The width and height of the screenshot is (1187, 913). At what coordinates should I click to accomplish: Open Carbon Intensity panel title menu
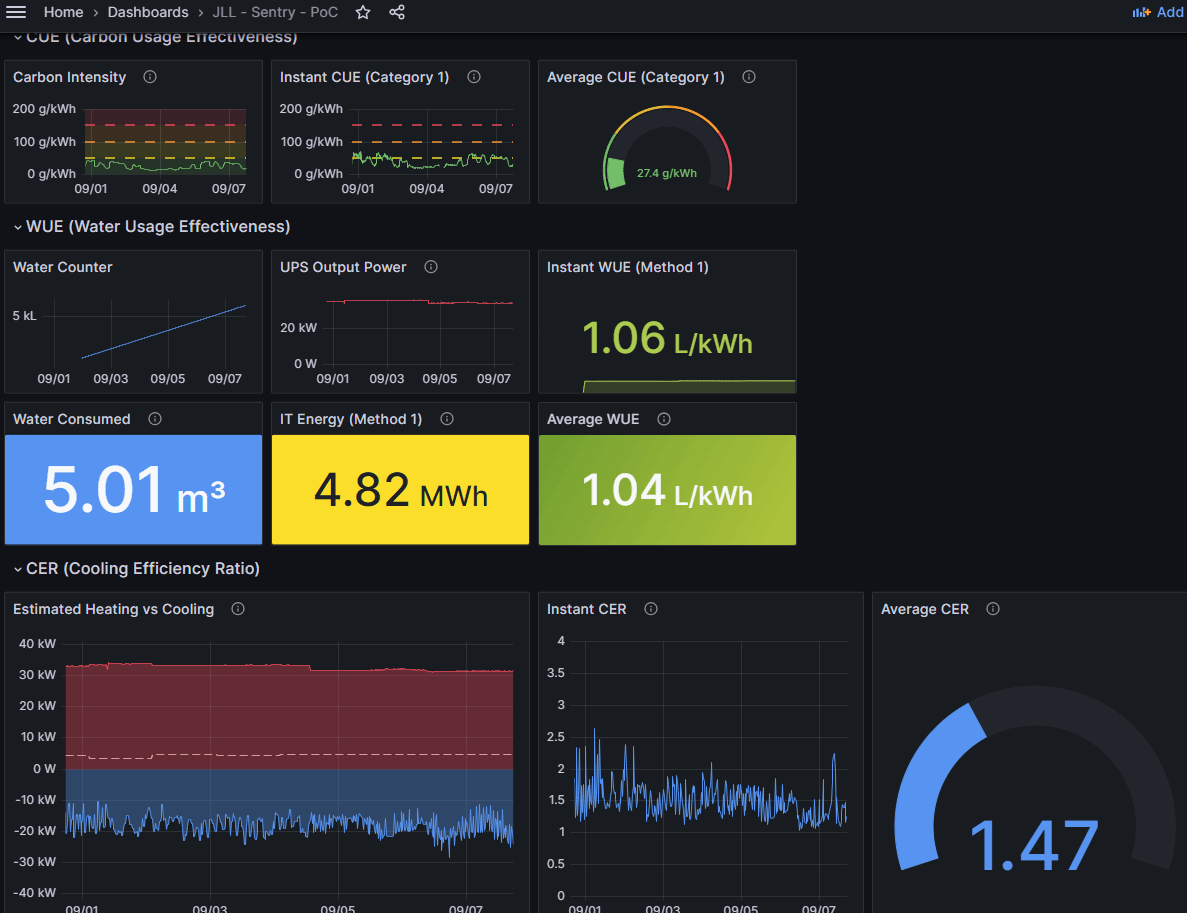(70, 77)
